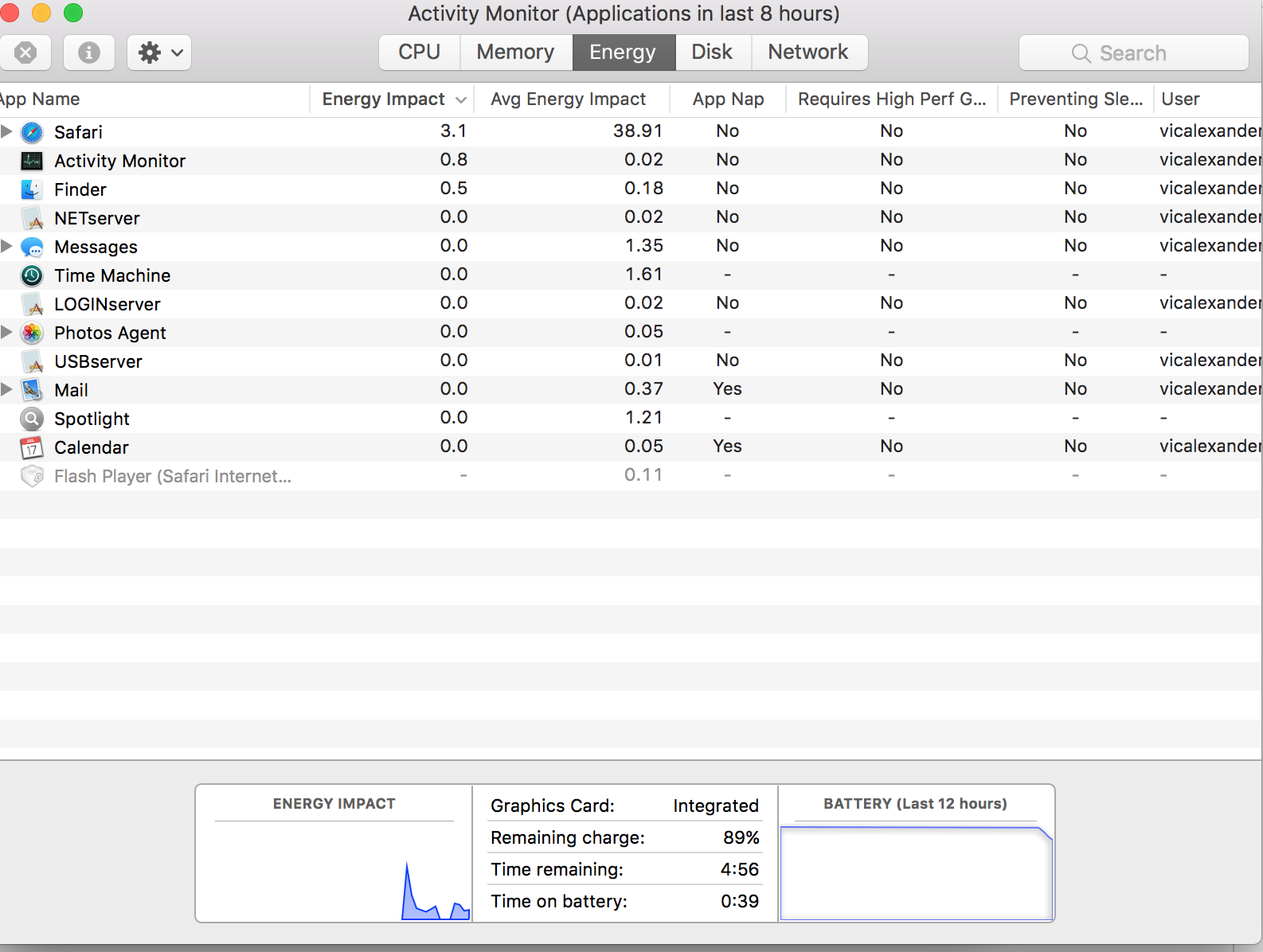Sort by App Nap column header

coord(728,99)
